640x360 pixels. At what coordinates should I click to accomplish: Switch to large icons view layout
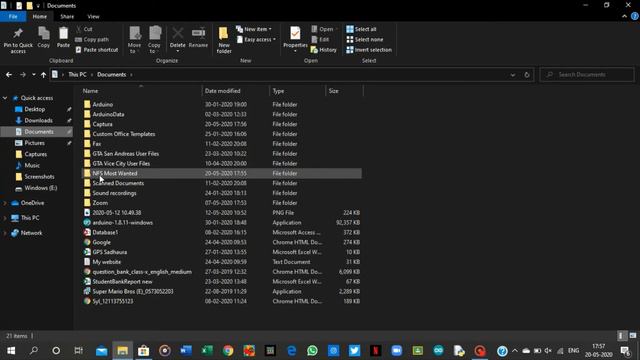633,336
